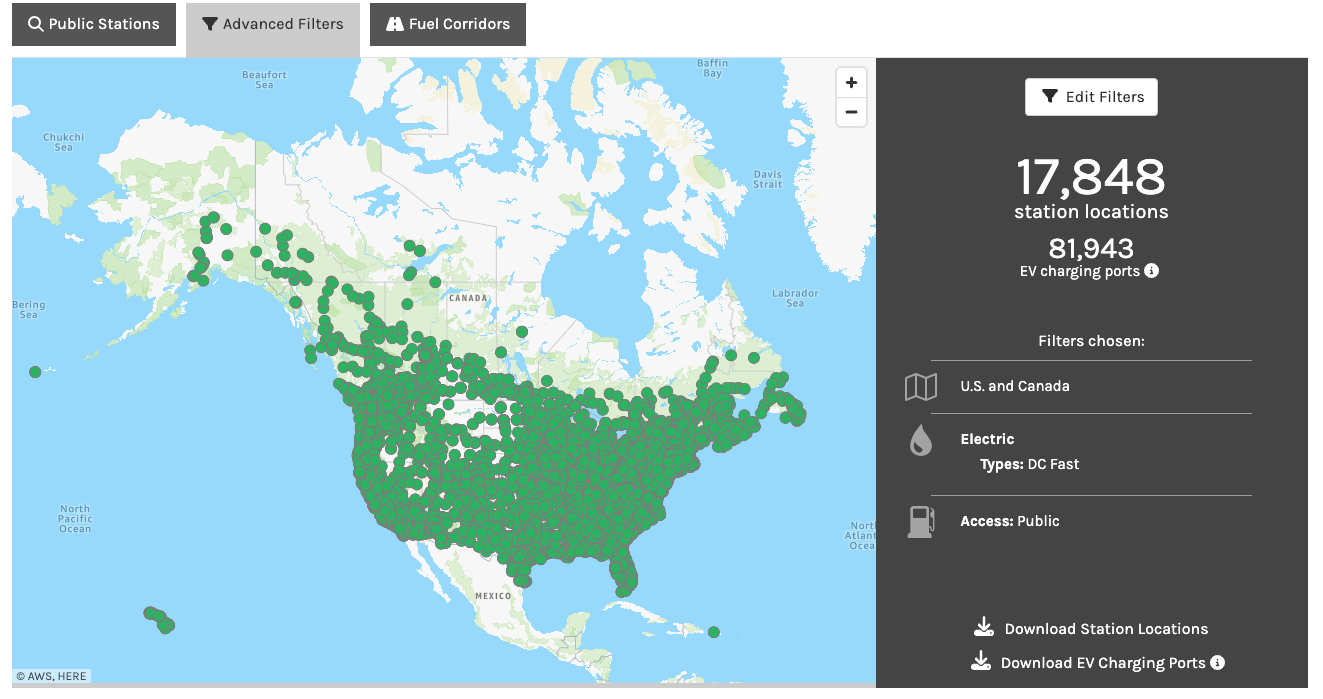Click the MEXICO map label
Image resolution: width=1323 pixels, height=699 pixels.
pos(493,596)
